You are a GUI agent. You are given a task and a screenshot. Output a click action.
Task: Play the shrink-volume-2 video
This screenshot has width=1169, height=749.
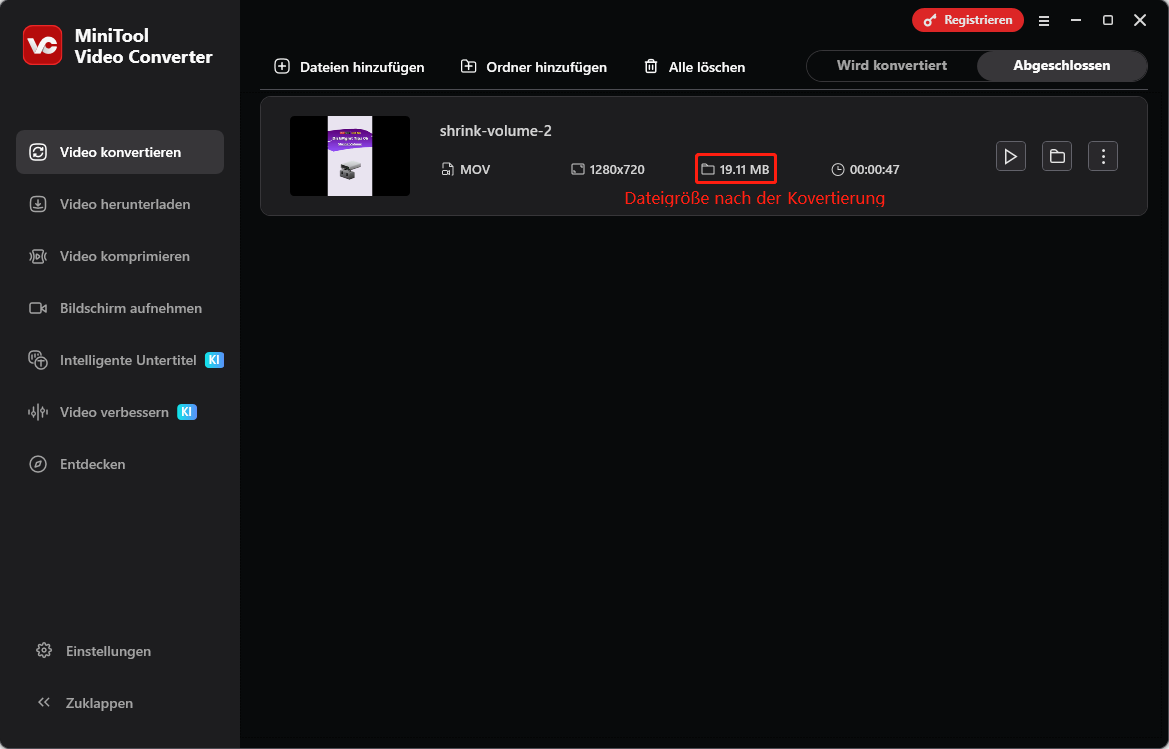point(1011,157)
